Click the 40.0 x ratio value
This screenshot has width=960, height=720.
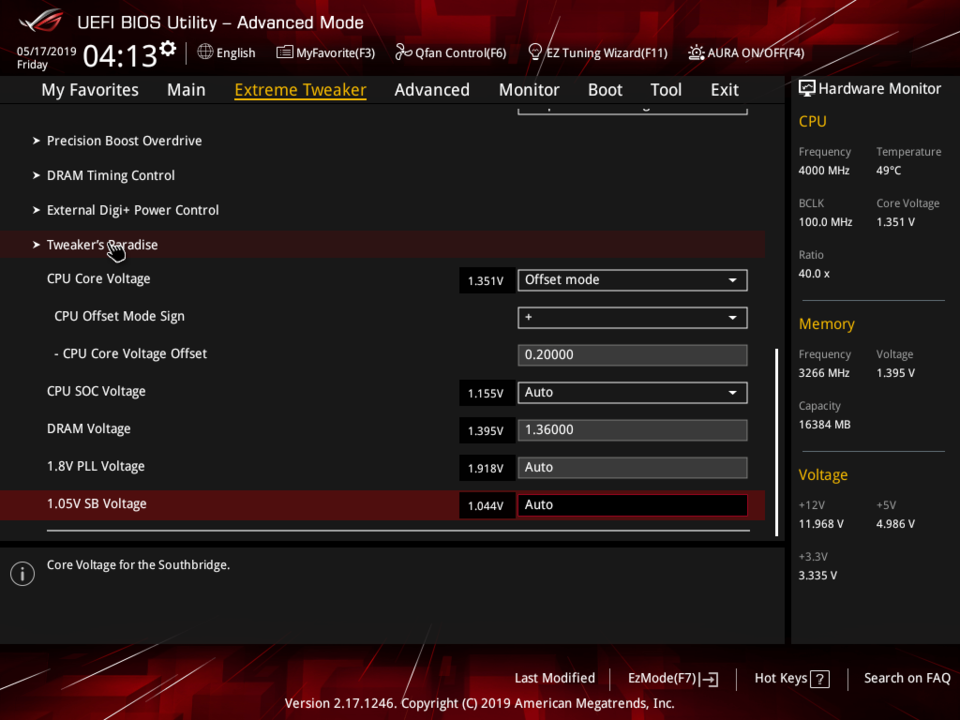[x=814, y=274]
